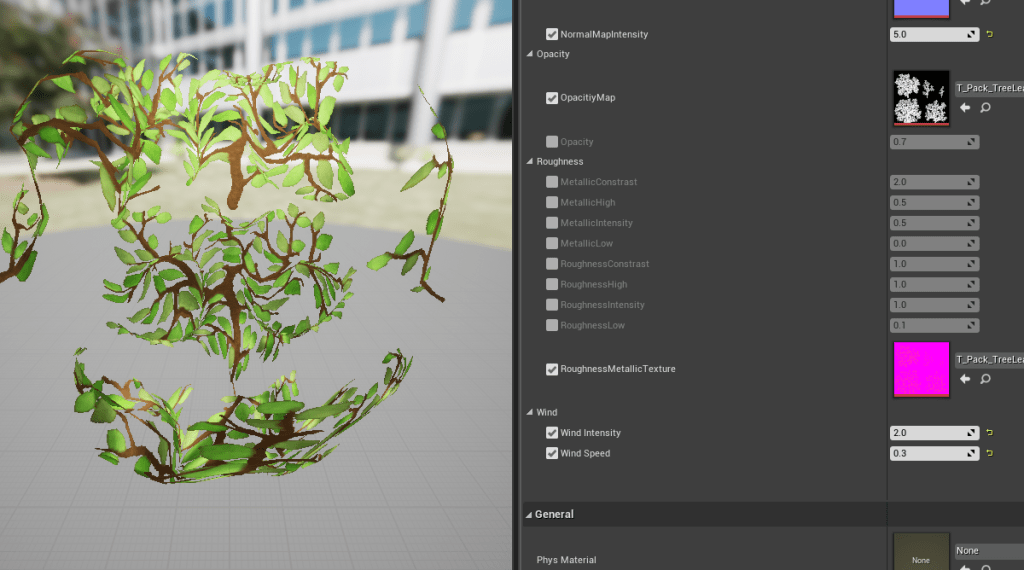Use selected asset arrow for RoughnessMetallicTexture
The height and width of the screenshot is (570, 1024).
click(965, 379)
